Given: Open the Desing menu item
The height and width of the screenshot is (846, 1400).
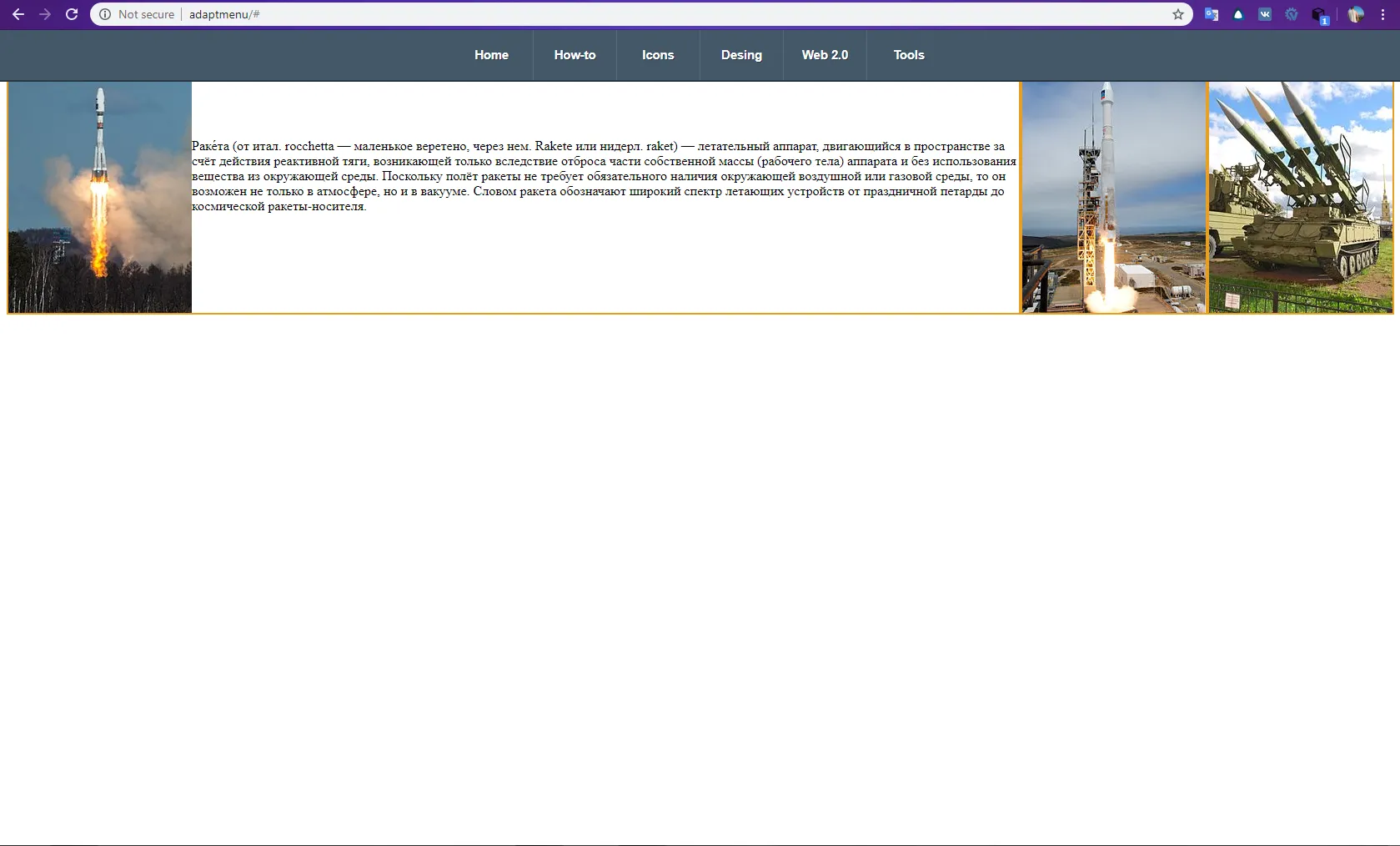Looking at the screenshot, I should coord(741,55).
